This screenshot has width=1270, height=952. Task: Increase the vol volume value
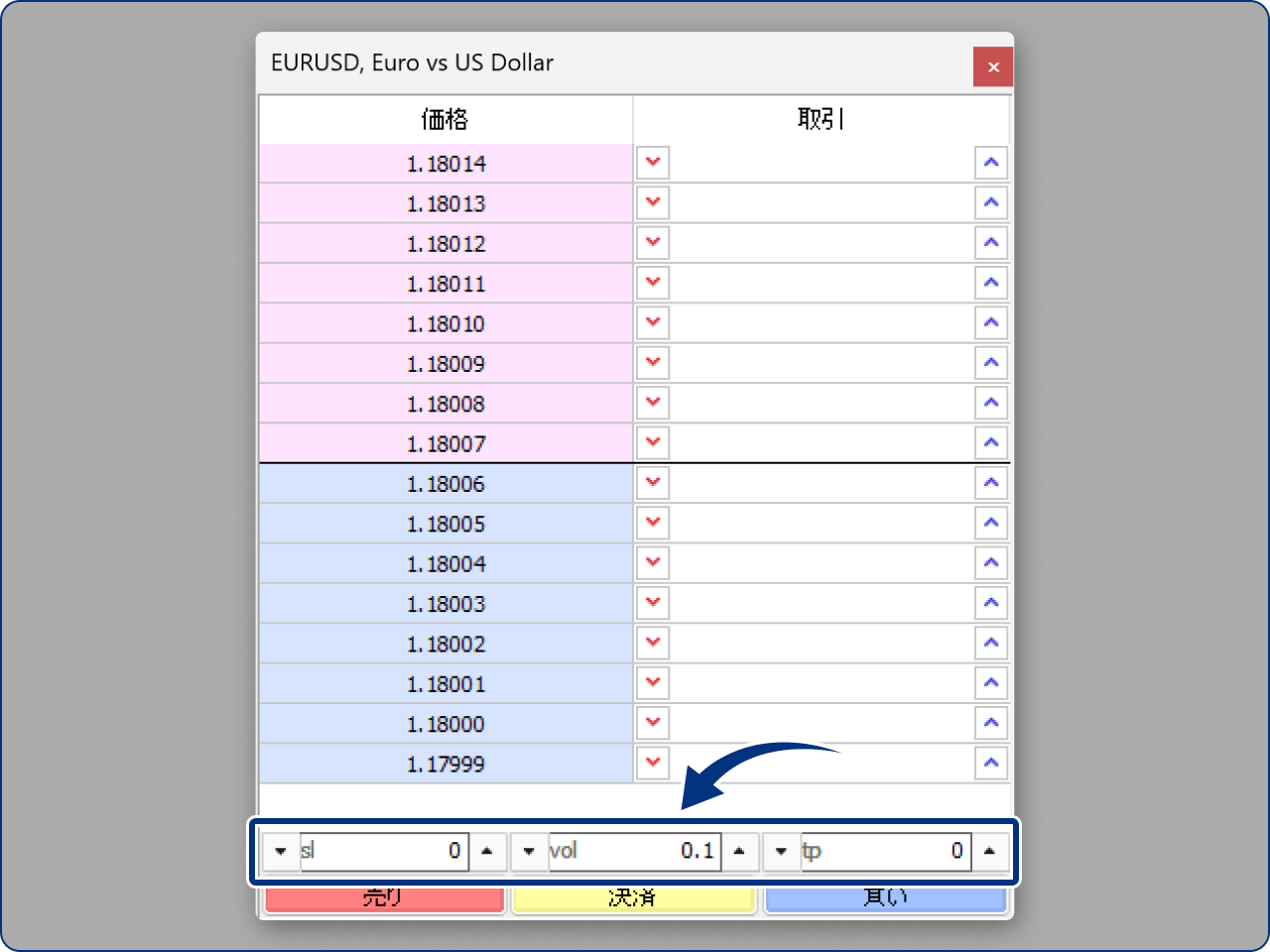[739, 851]
